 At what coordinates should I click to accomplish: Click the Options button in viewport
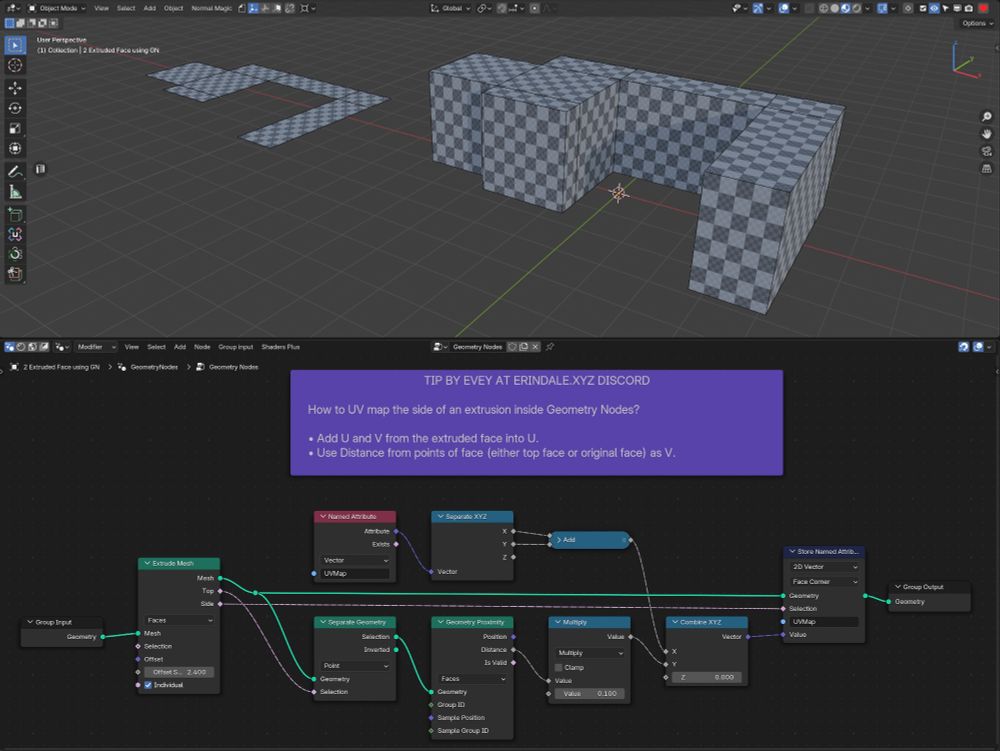pos(975,23)
